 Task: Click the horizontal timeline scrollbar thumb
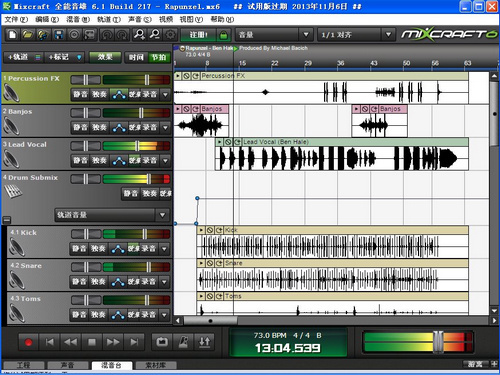211,321
